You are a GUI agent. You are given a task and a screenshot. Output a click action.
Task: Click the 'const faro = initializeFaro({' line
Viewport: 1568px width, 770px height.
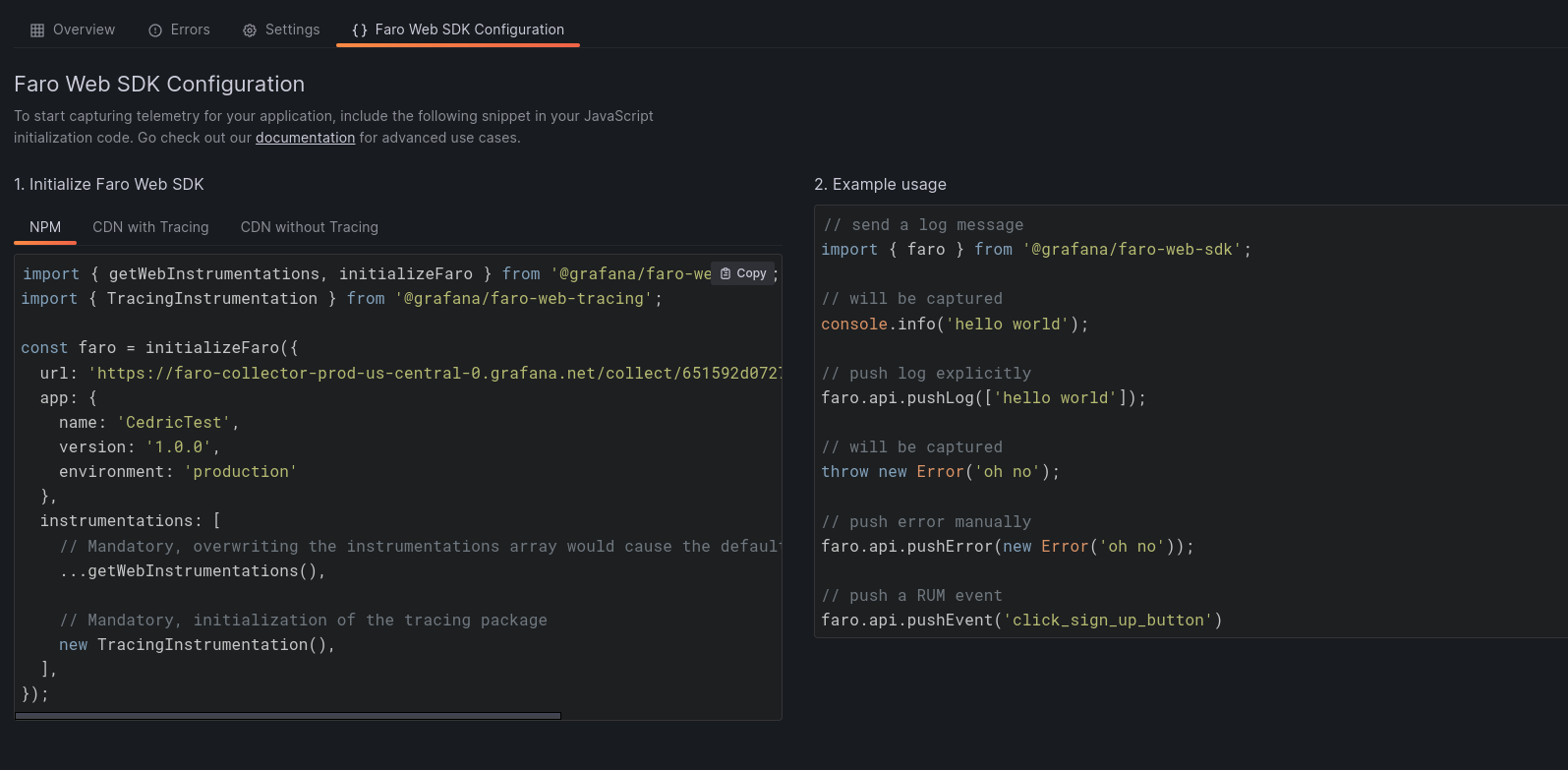[159, 348]
